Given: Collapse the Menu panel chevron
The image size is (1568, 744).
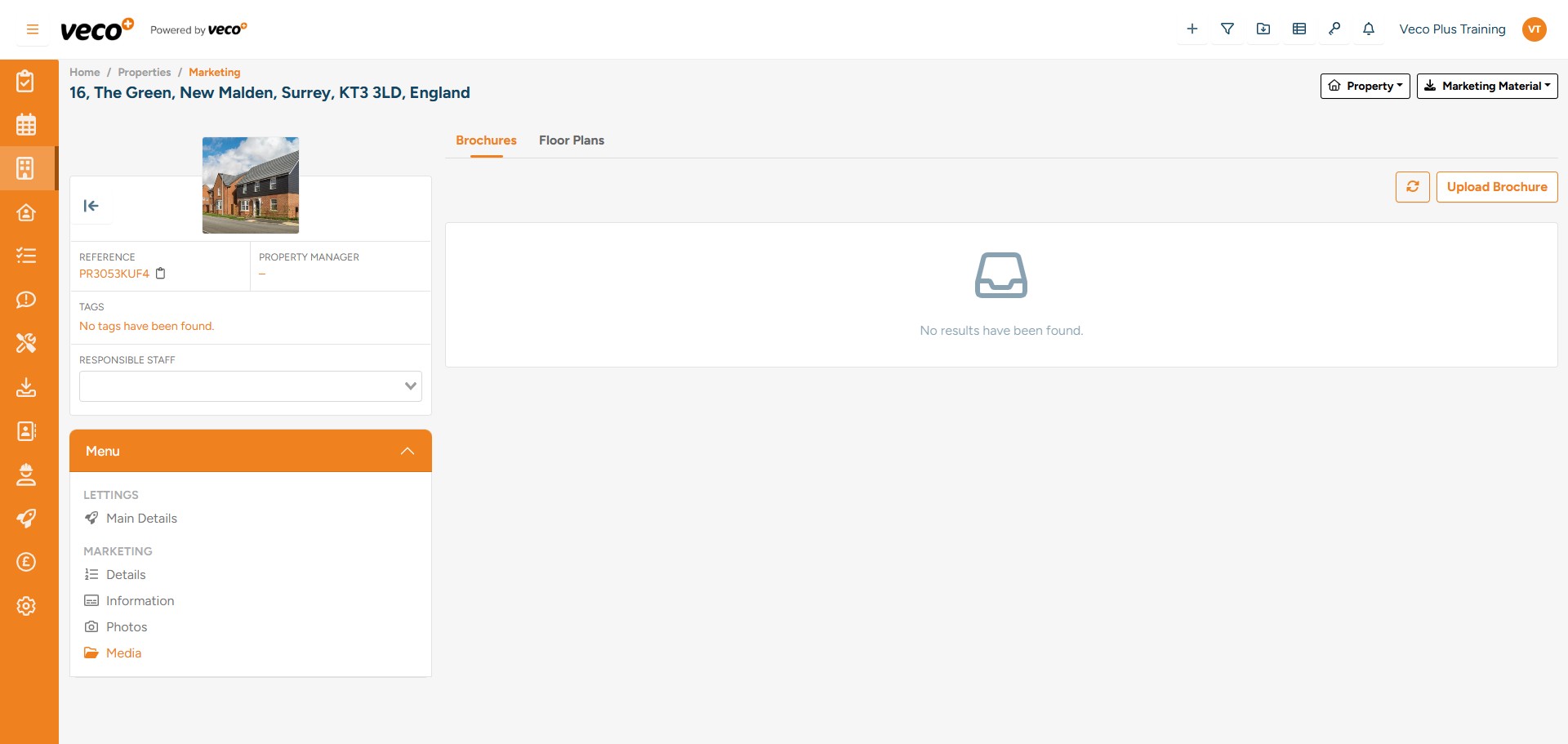Looking at the screenshot, I should (x=407, y=450).
